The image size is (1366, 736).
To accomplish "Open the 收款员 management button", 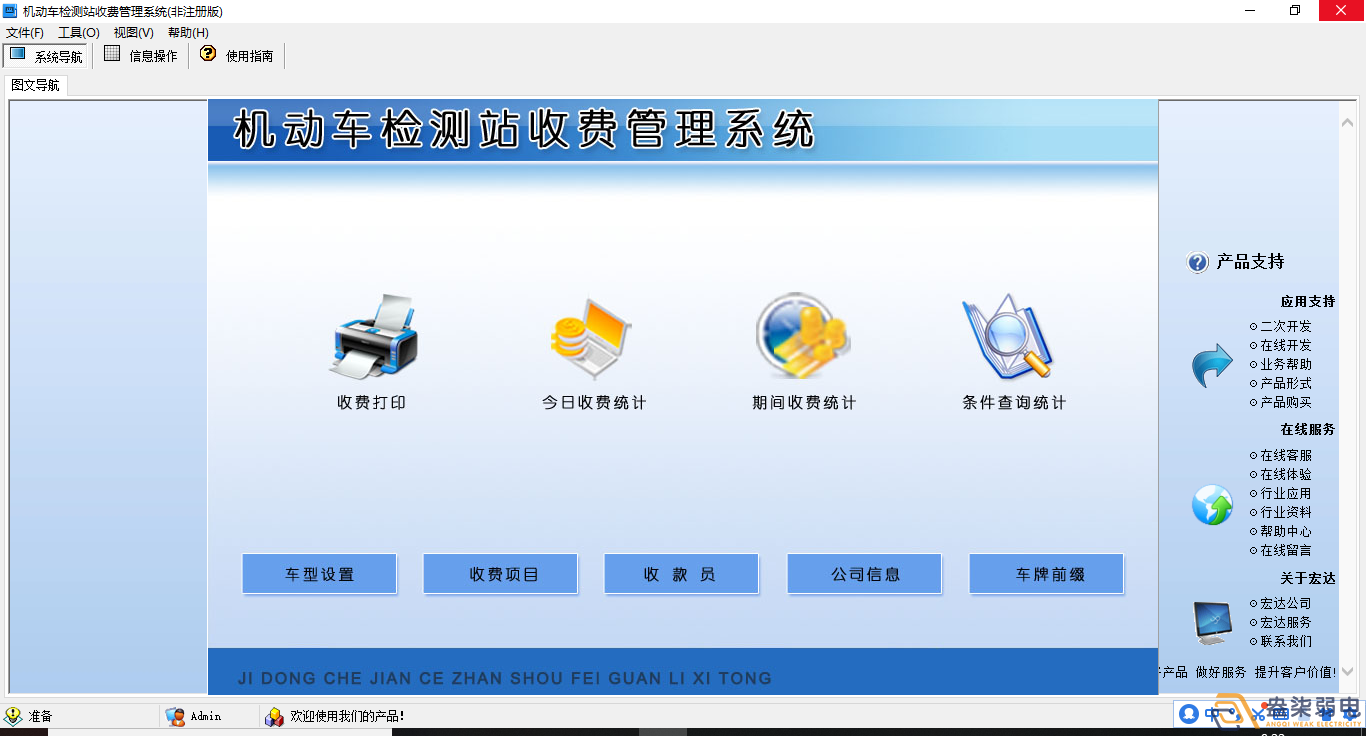I will pos(681,573).
